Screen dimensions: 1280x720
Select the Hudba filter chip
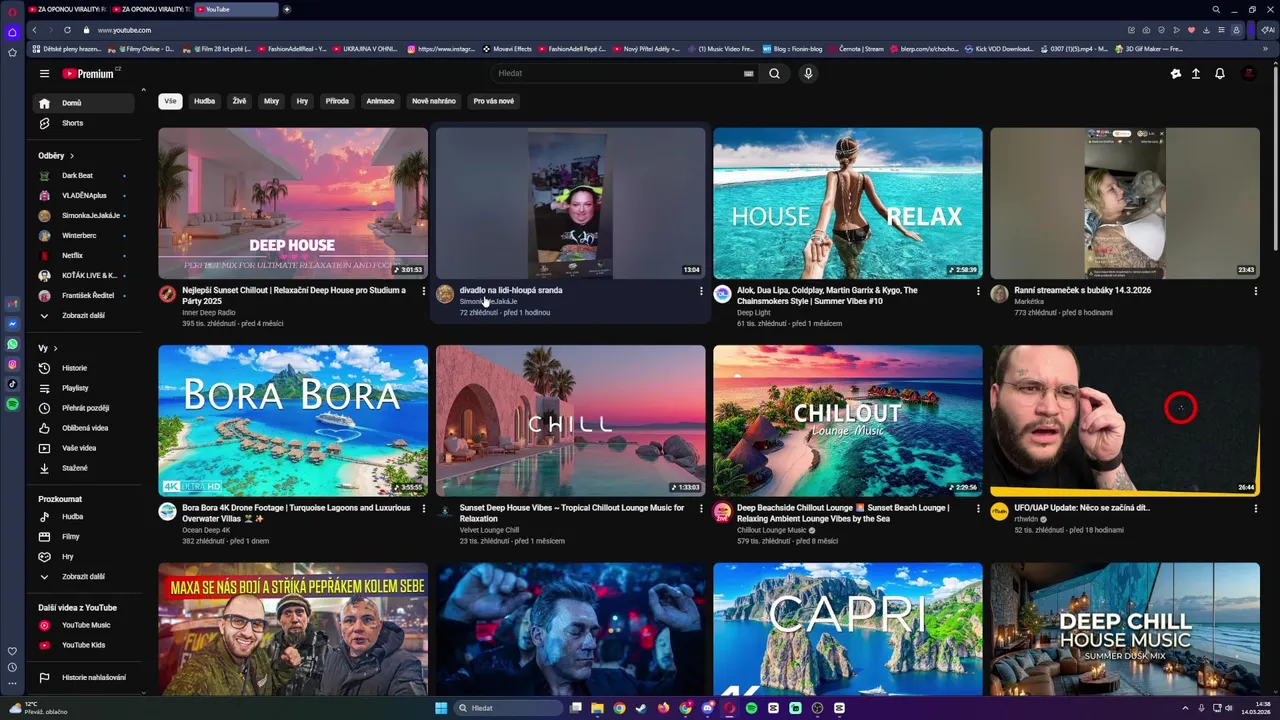pyautogui.click(x=205, y=101)
